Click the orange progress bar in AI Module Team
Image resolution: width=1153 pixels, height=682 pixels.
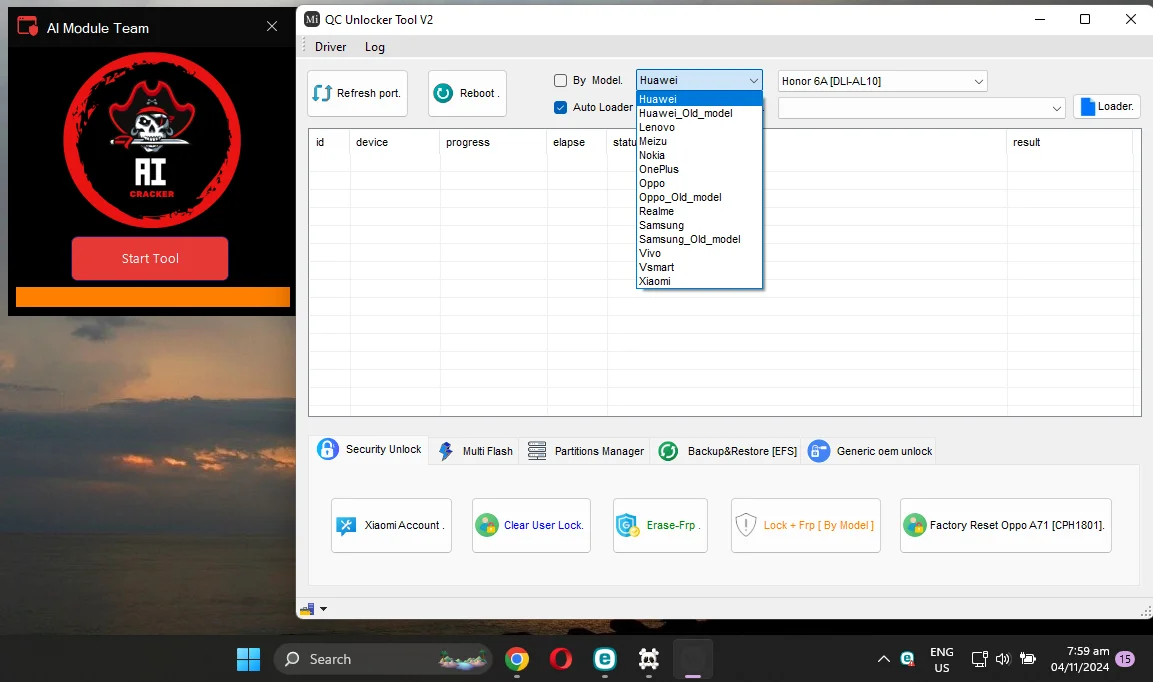coord(153,296)
